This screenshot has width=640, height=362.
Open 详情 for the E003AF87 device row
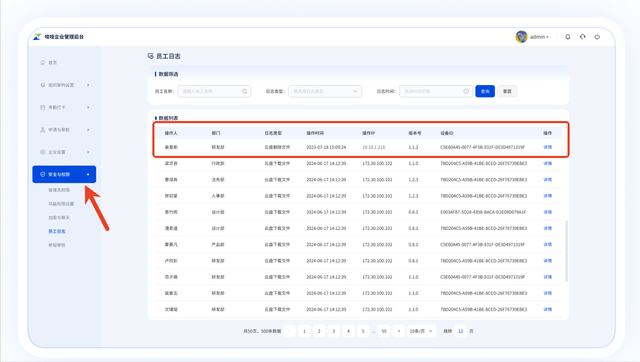pyautogui.click(x=547, y=212)
